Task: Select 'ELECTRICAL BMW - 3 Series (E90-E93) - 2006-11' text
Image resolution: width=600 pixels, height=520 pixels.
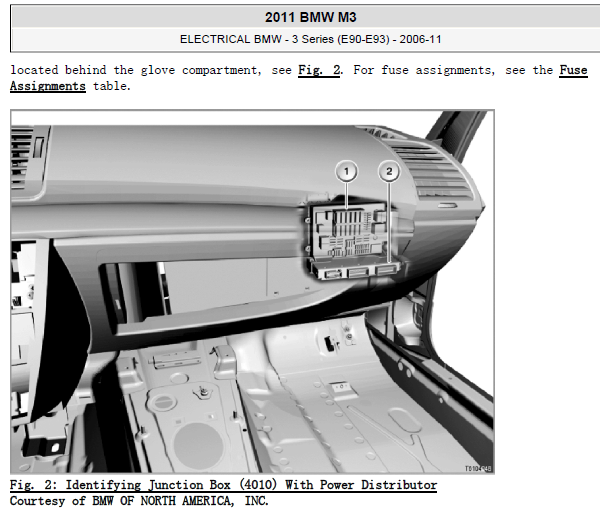Action: pyautogui.click(x=310, y=39)
